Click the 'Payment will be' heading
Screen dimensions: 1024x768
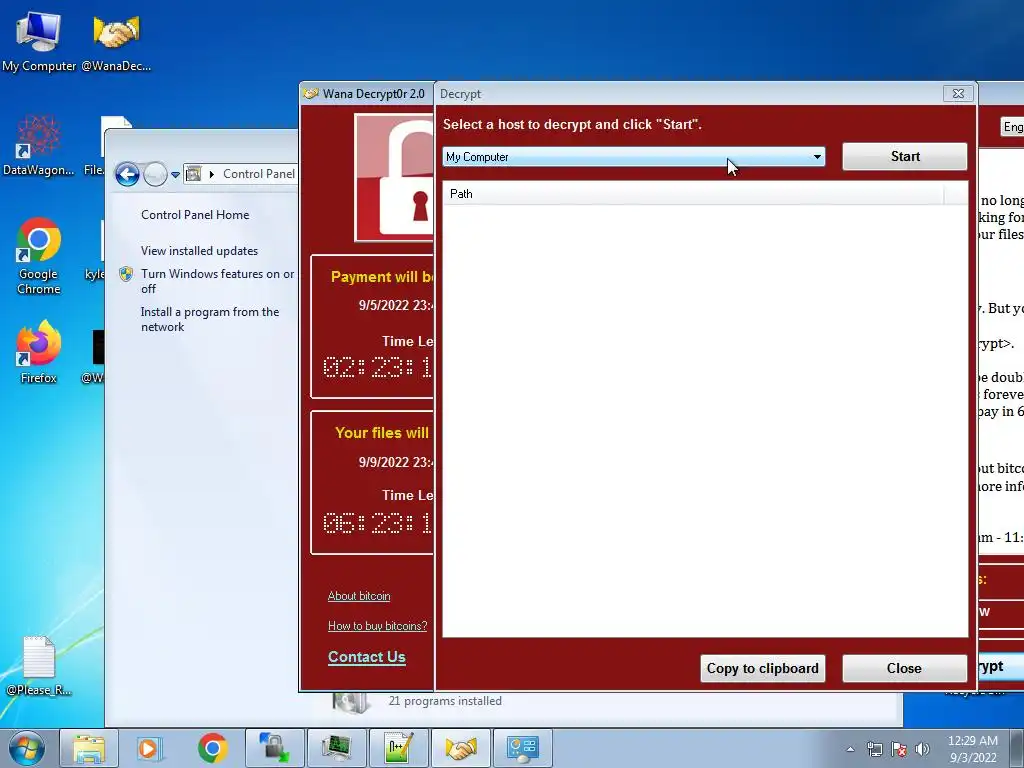tap(382, 277)
